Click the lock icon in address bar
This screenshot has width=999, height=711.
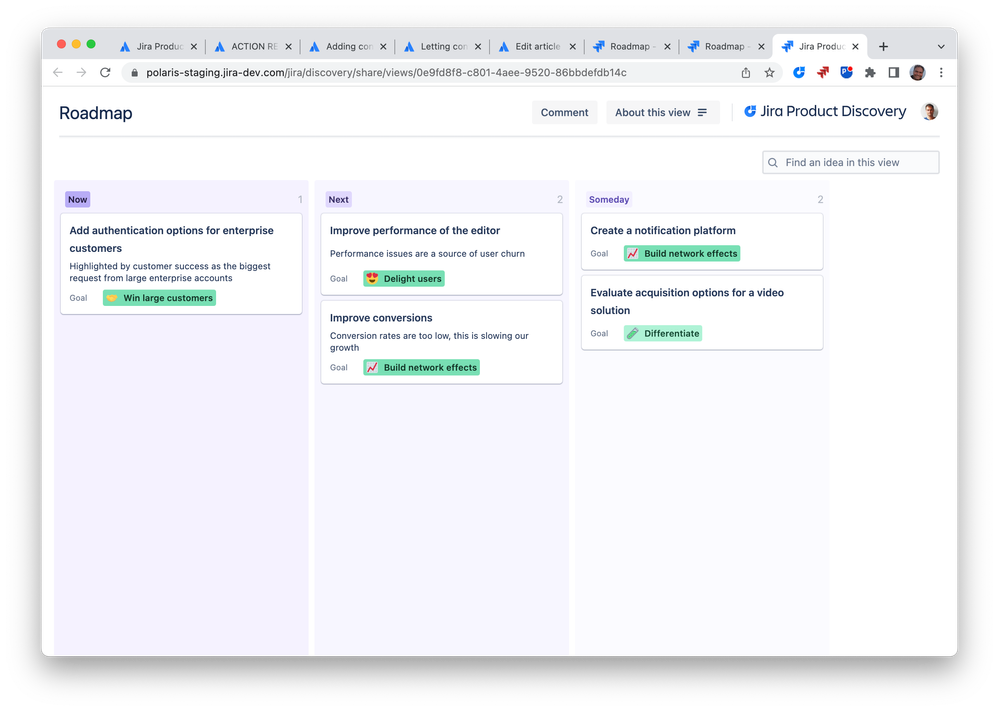(134, 73)
